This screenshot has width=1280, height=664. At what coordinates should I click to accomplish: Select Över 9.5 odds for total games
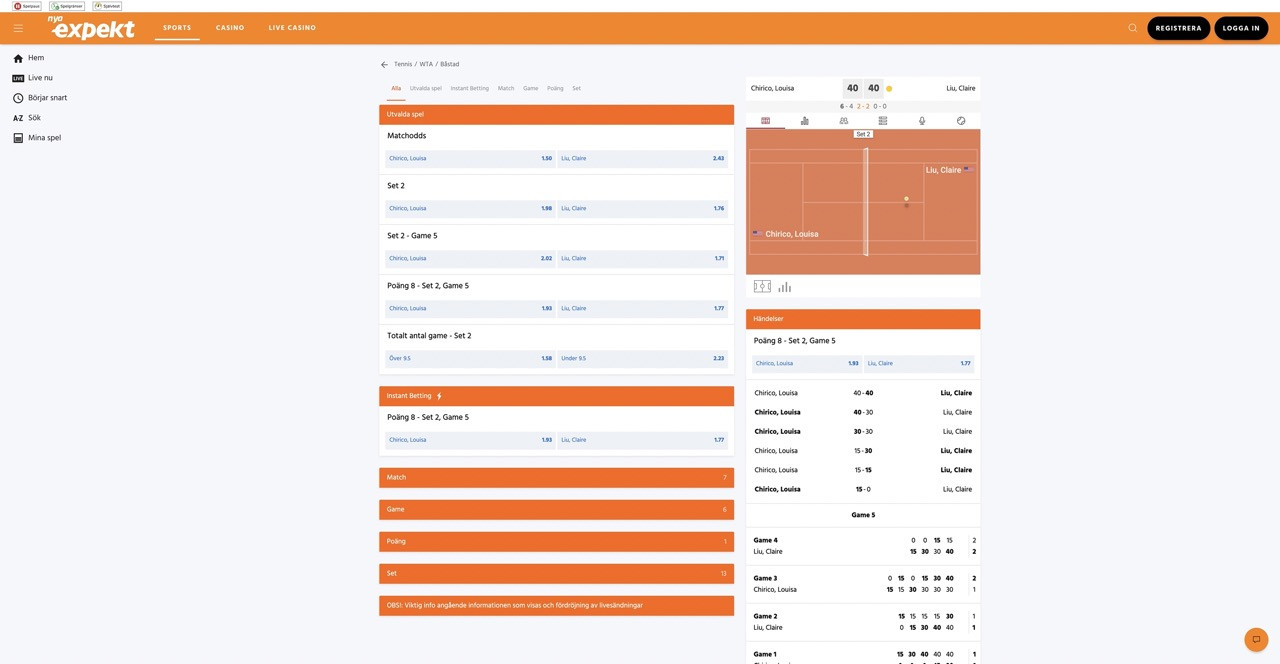pyautogui.click(x=469, y=359)
